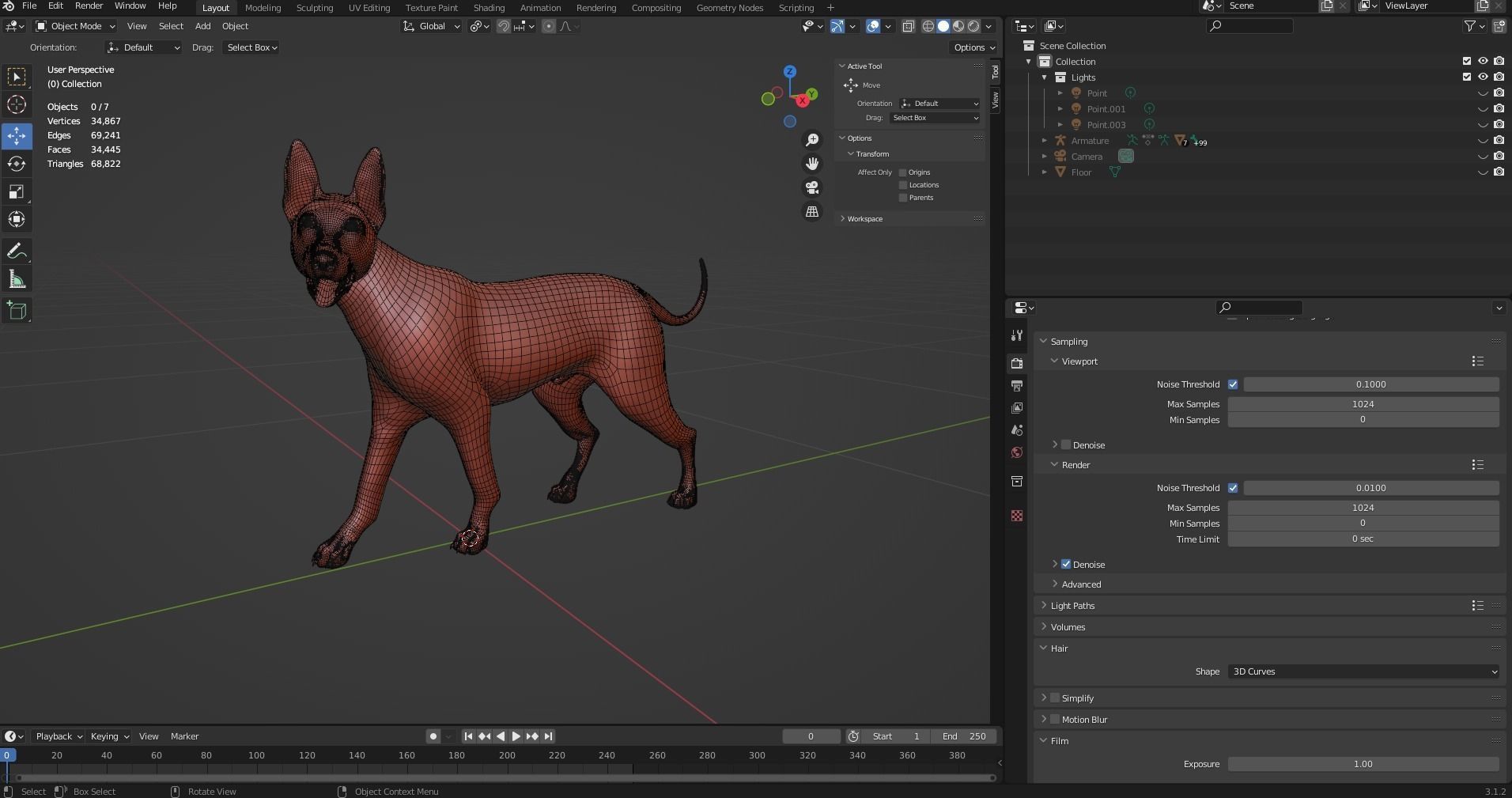Screen dimensions: 1512x798
Task: Switch to wireframe viewport shading
Action: [x=928, y=26]
